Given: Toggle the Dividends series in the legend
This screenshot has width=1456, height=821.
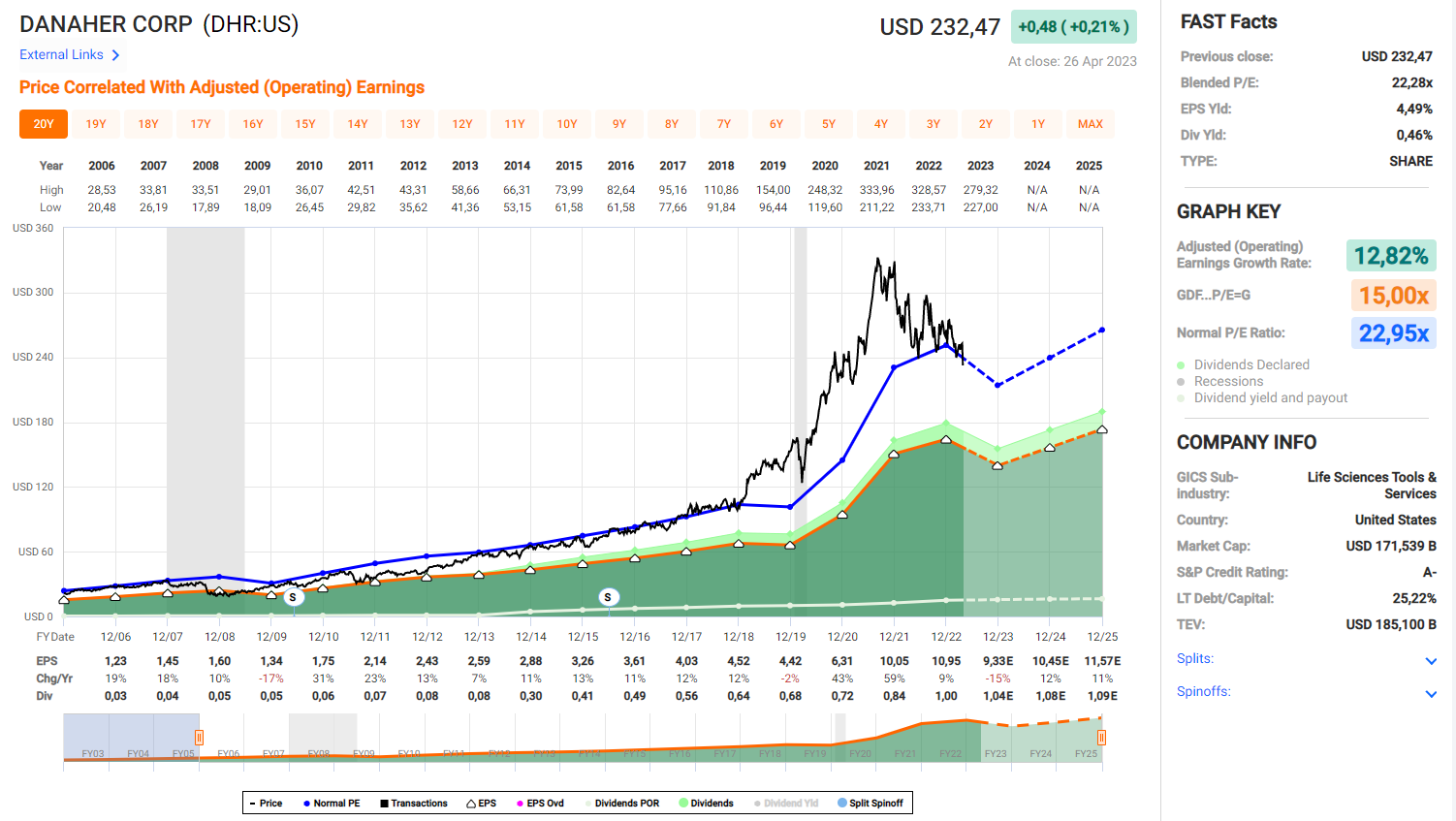Looking at the screenshot, I should click(707, 804).
